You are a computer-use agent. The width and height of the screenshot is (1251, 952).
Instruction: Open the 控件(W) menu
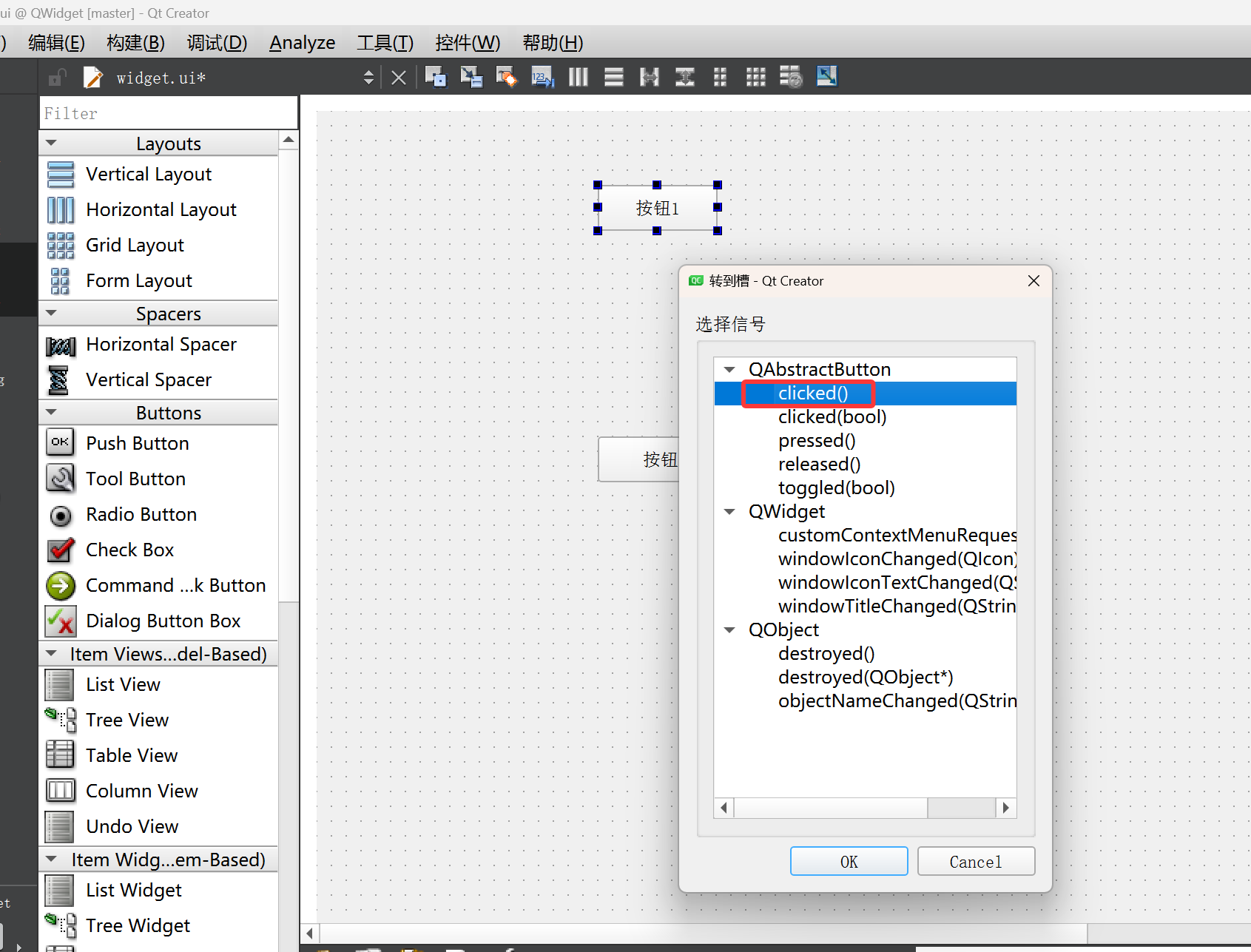(468, 43)
